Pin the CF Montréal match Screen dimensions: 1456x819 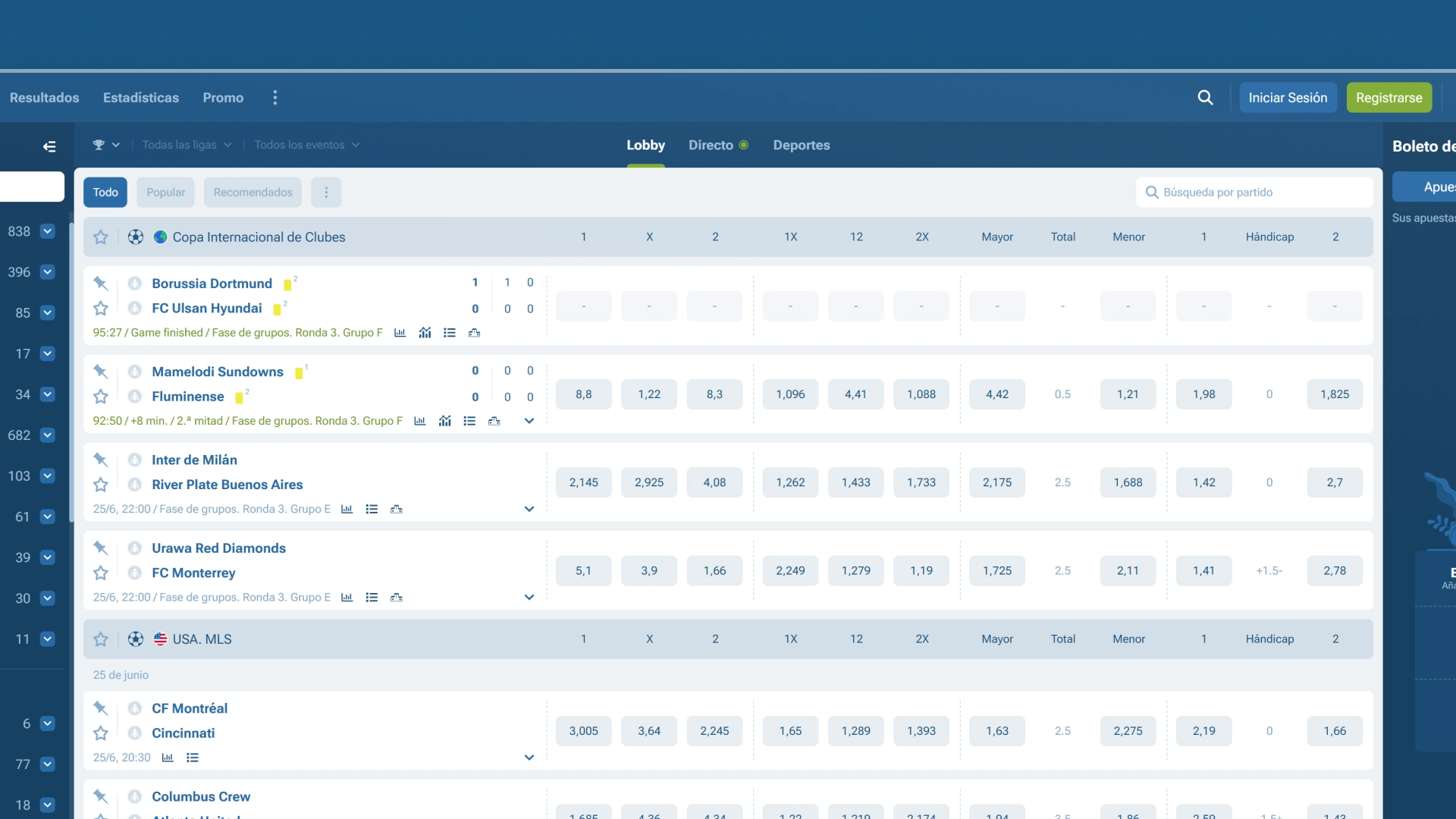[100, 708]
